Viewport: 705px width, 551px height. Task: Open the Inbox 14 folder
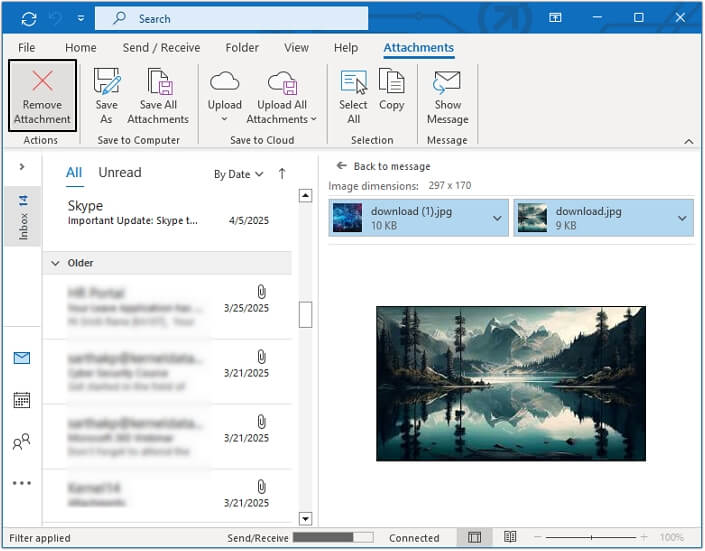(22, 217)
